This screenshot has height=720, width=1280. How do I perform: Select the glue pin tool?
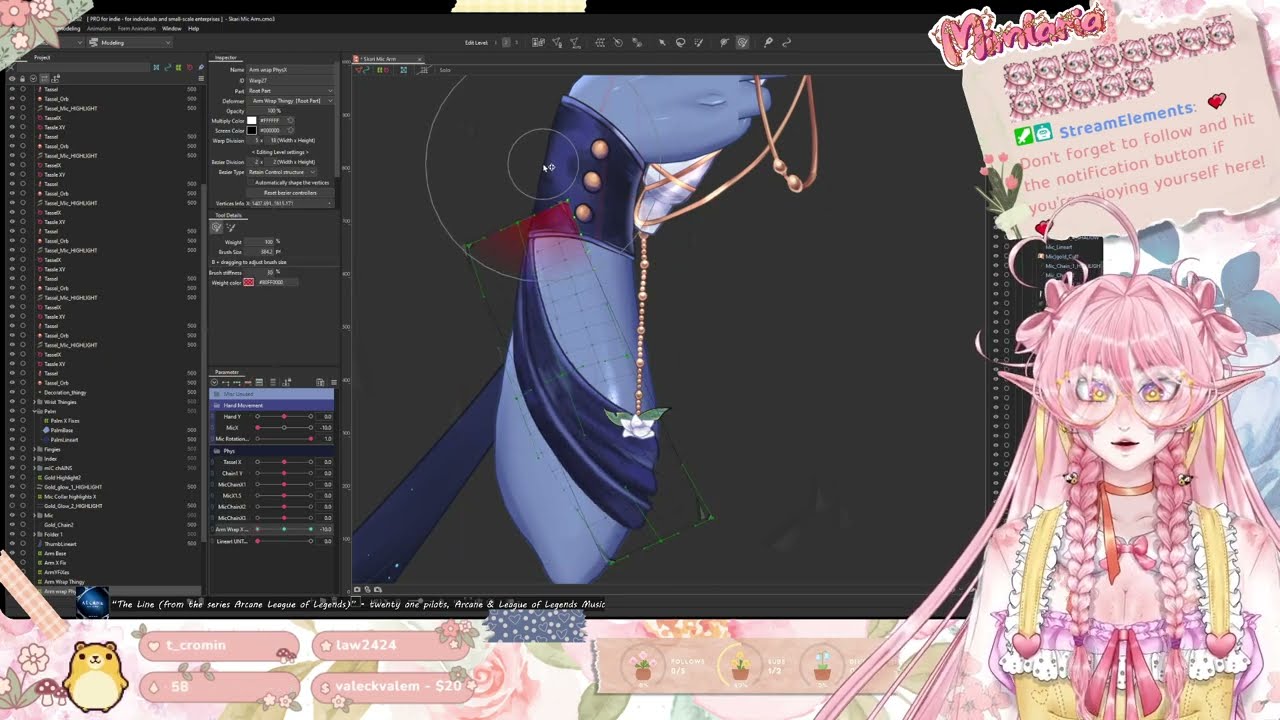[x=768, y=43]
